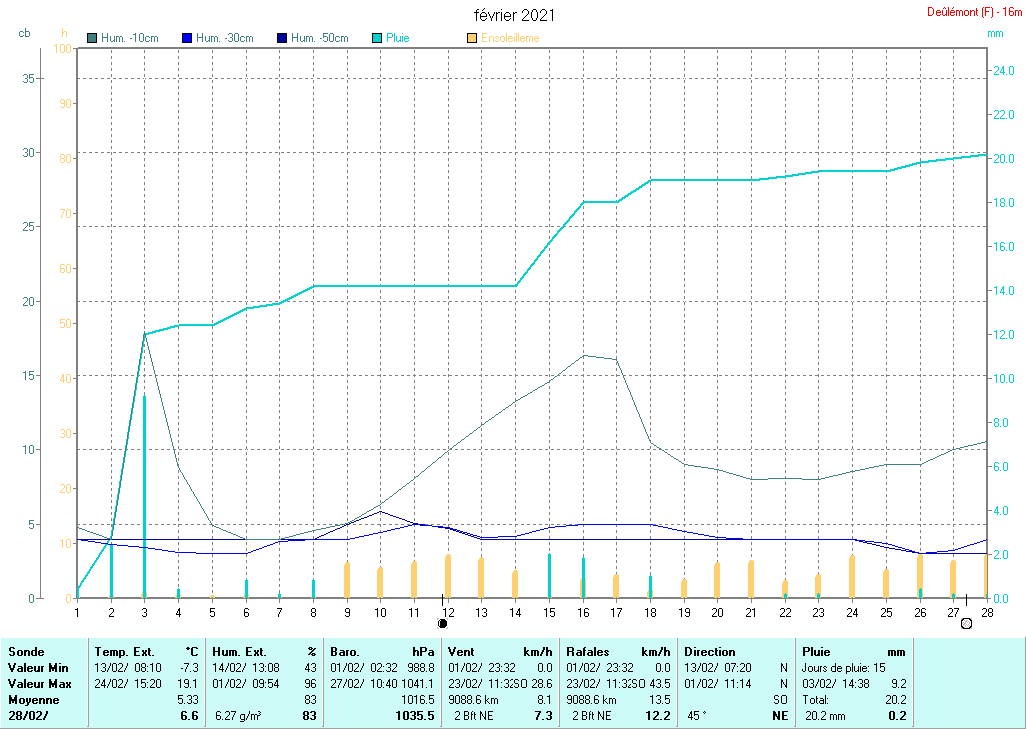1026x729 pixels.
Task: Click the Hum. -30cm legend color square
Action: click(x=187, y=38)
